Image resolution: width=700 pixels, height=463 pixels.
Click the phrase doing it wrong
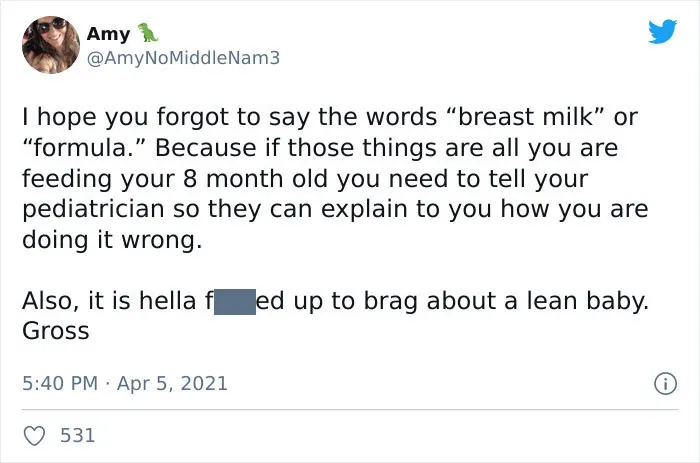[x=112, y=241]
